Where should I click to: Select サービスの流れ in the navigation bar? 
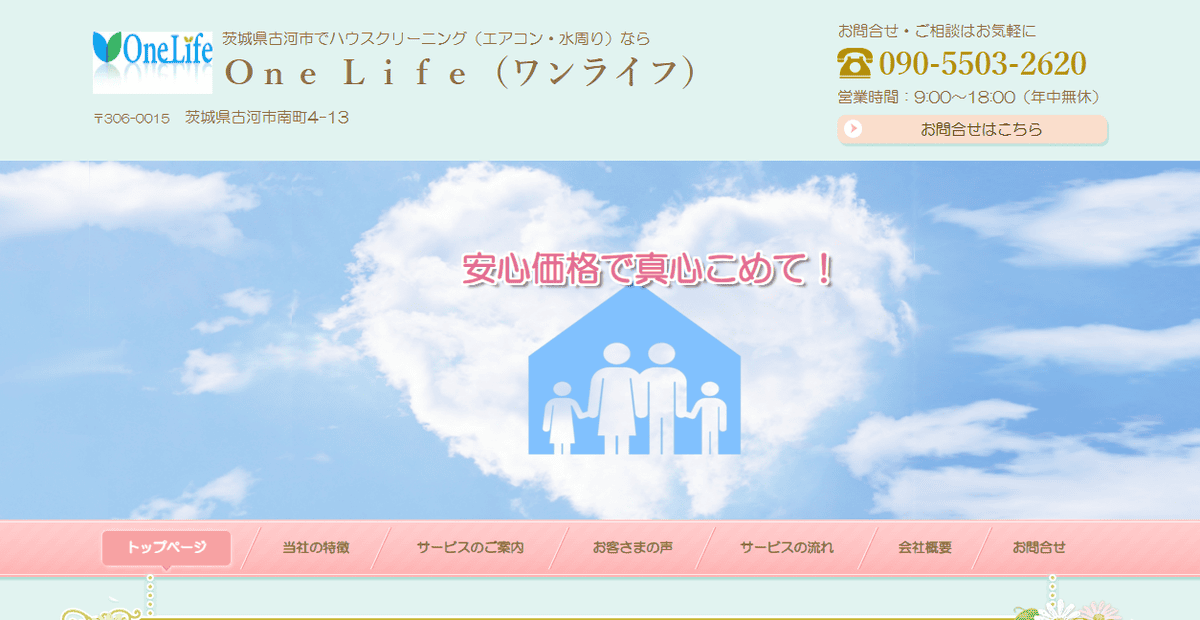click(x=786, y=548)
